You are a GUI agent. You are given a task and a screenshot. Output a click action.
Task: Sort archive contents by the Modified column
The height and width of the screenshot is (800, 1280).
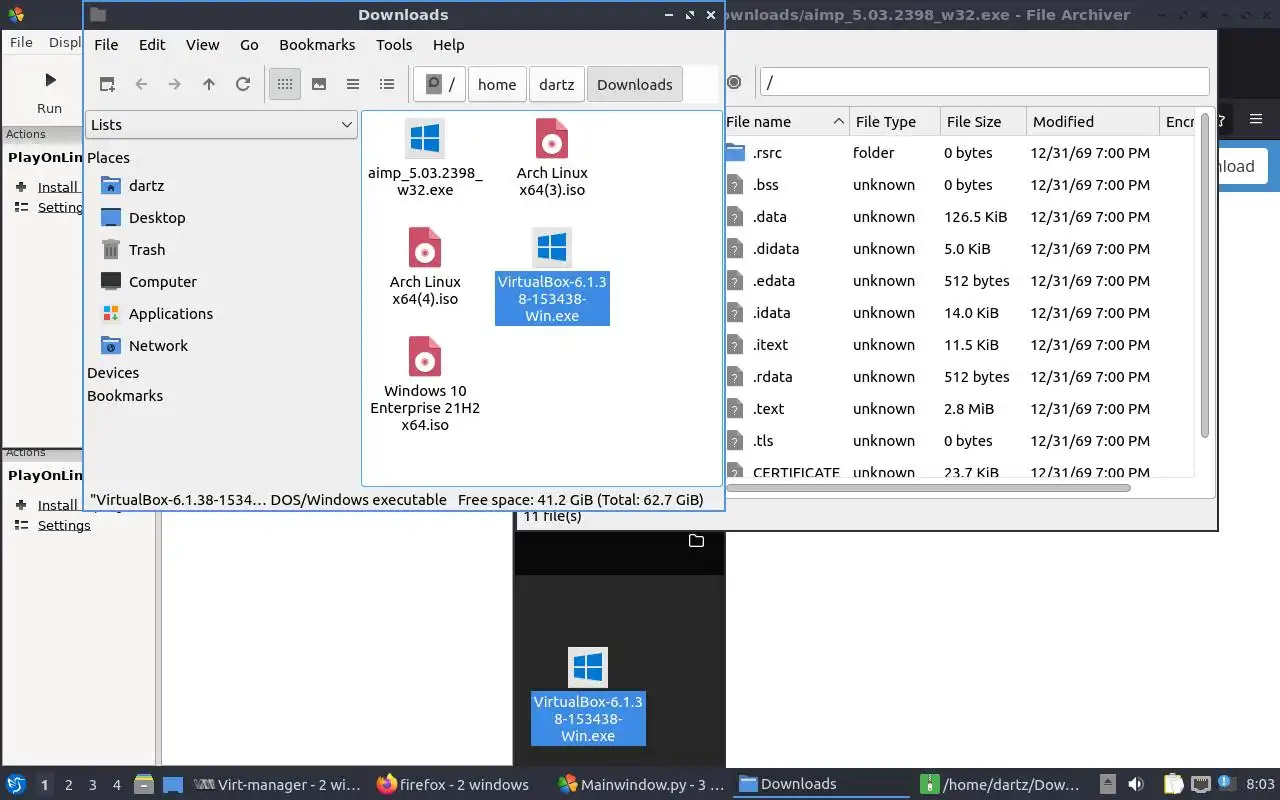1092,122
